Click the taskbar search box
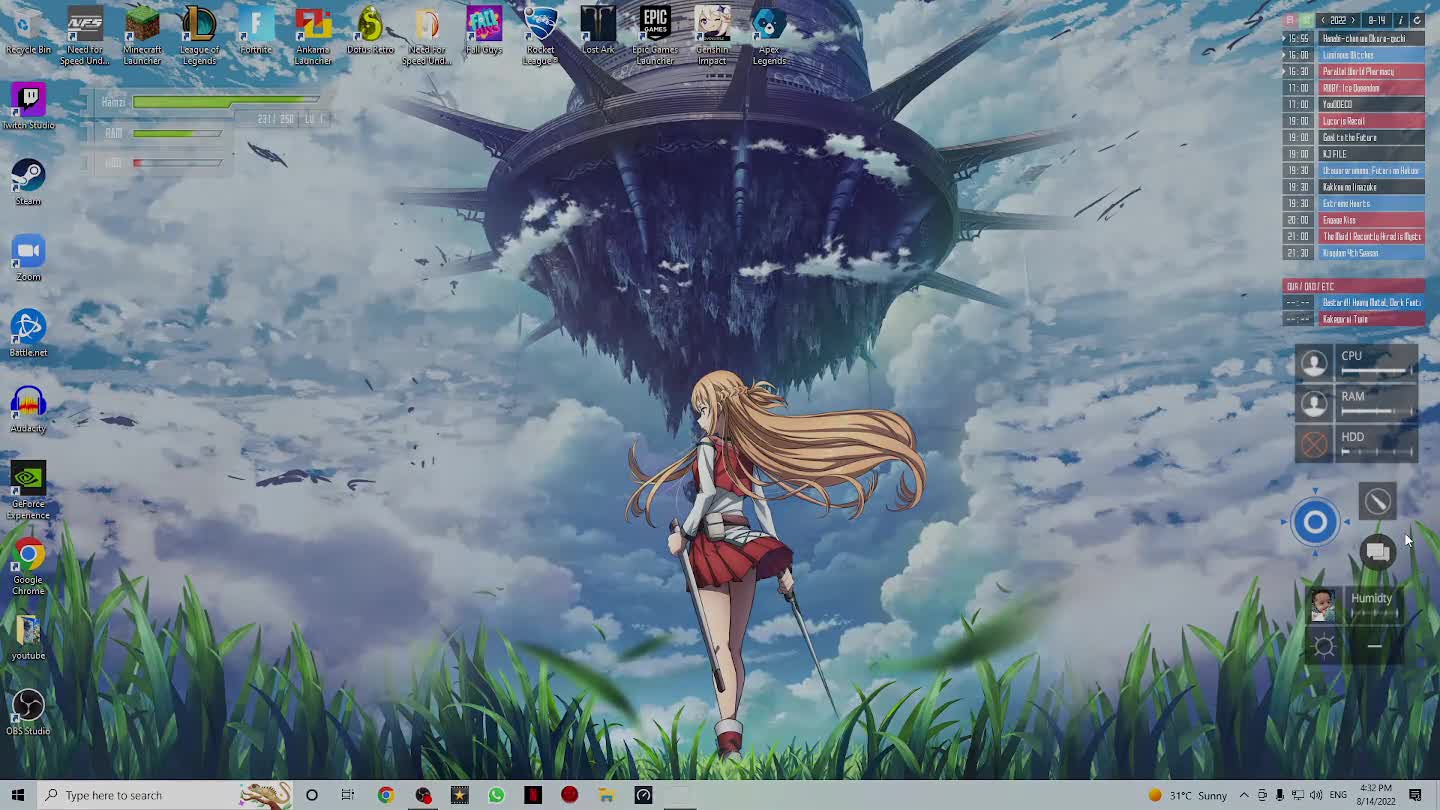The width and height of the screenshot is (1440, 810). (x=165, y=795)
